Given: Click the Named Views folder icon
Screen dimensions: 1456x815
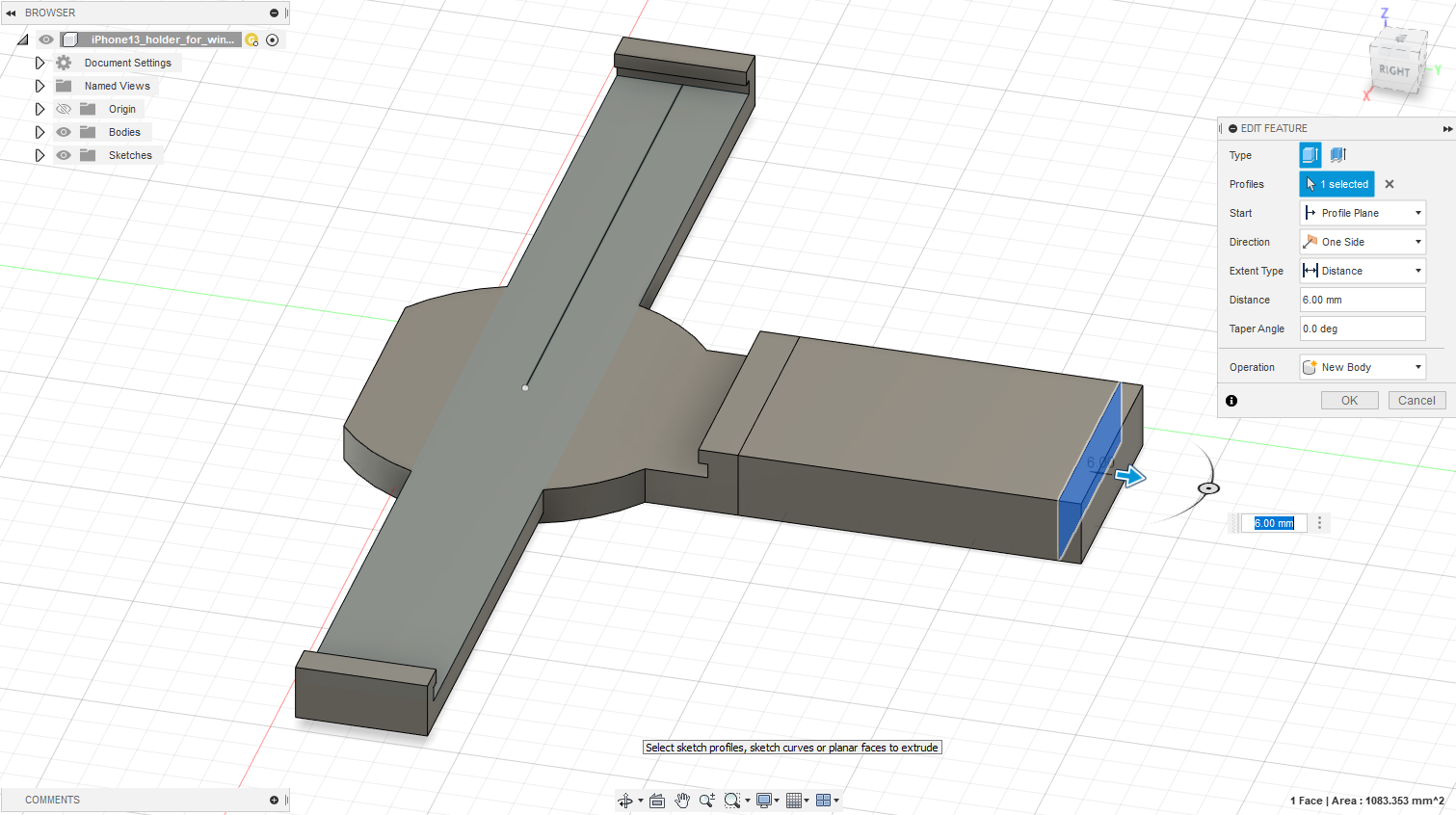Looking at the screenshot, I should 64,86.
